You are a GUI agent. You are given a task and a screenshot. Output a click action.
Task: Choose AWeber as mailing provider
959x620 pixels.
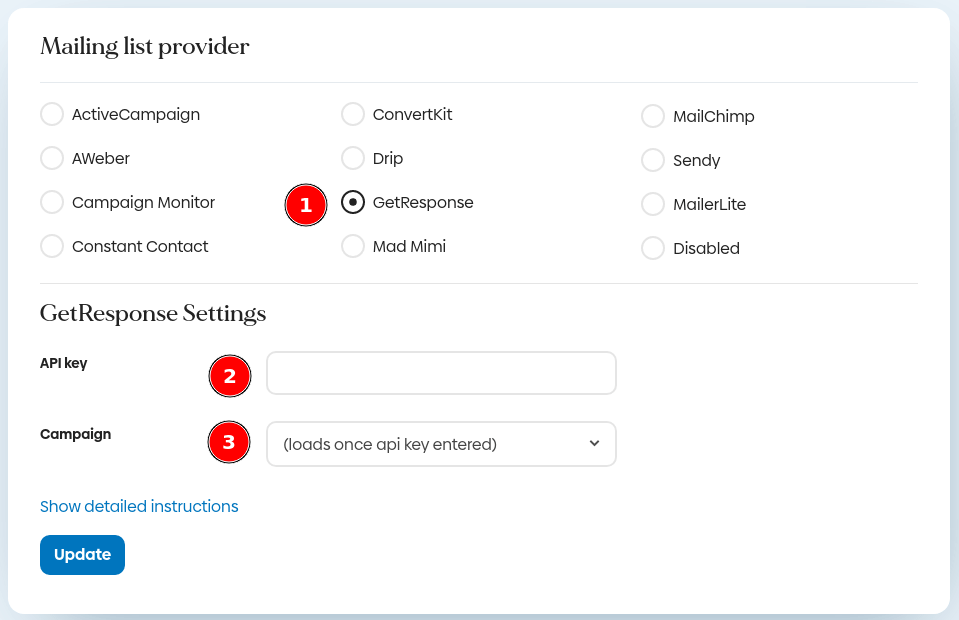click(x=52, y=158)
